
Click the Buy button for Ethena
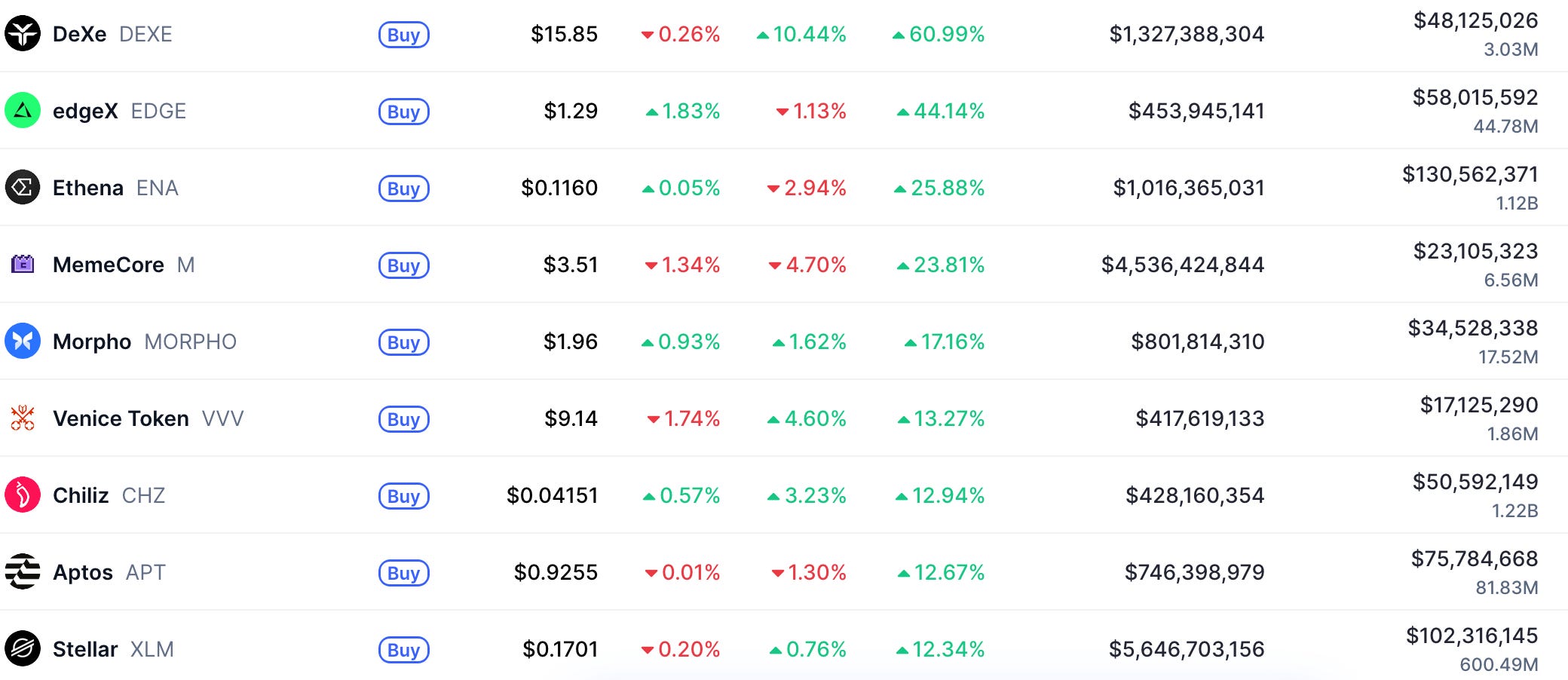coord(404,188)
